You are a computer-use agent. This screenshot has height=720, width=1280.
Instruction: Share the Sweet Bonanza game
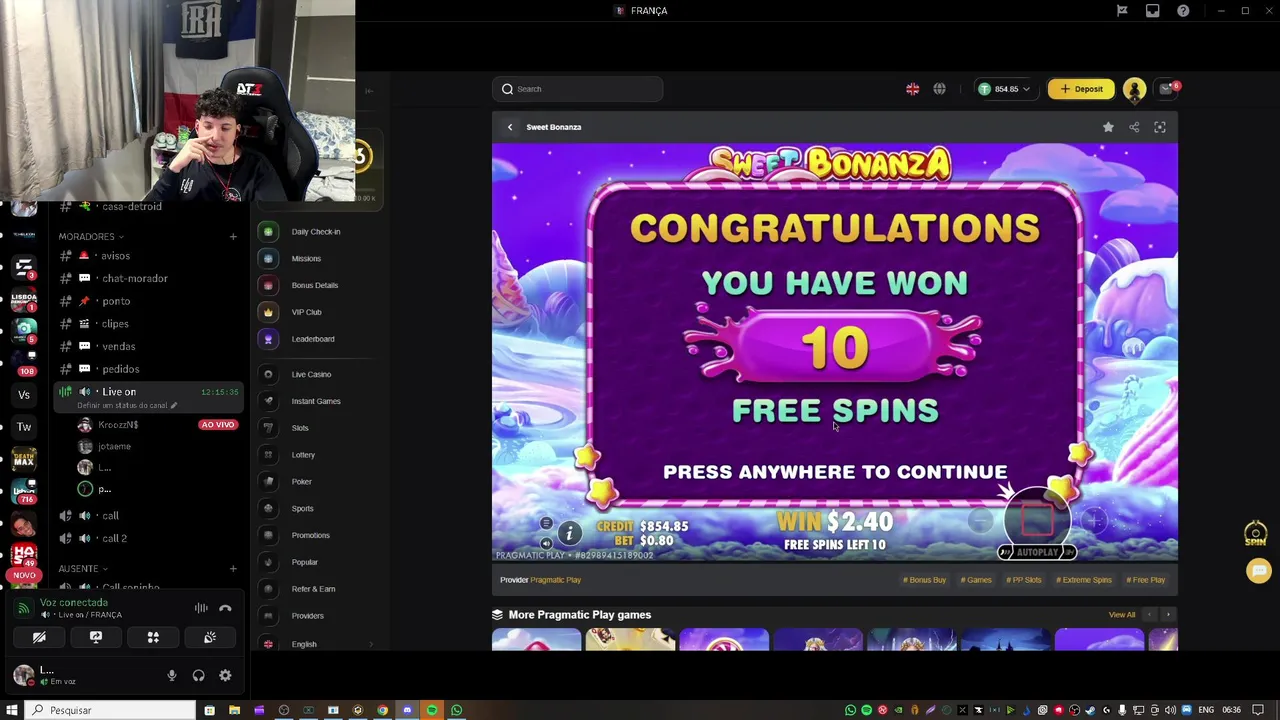click(1134, 127)
